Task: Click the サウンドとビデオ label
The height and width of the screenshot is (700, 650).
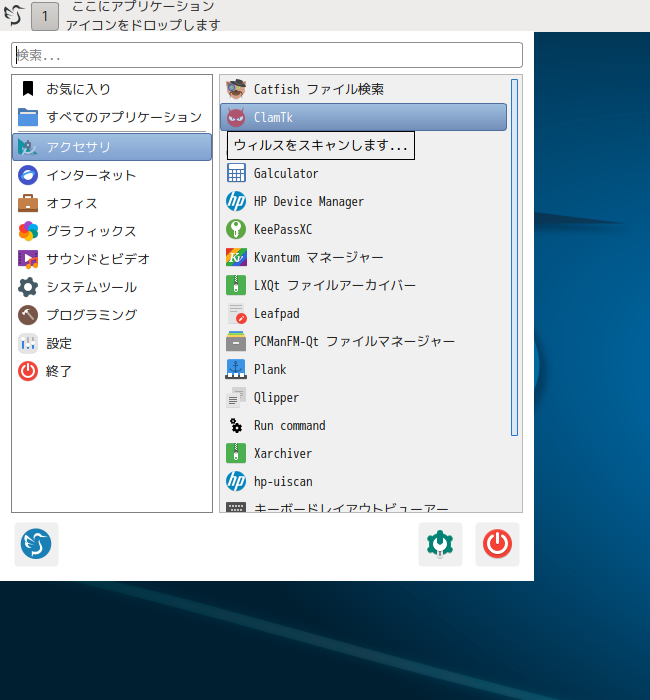Action: (x=98, y=259)
